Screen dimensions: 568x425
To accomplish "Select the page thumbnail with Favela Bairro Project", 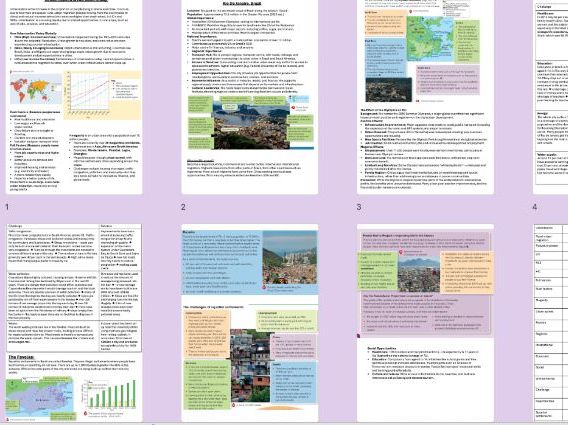I will (x=425, y=322).
